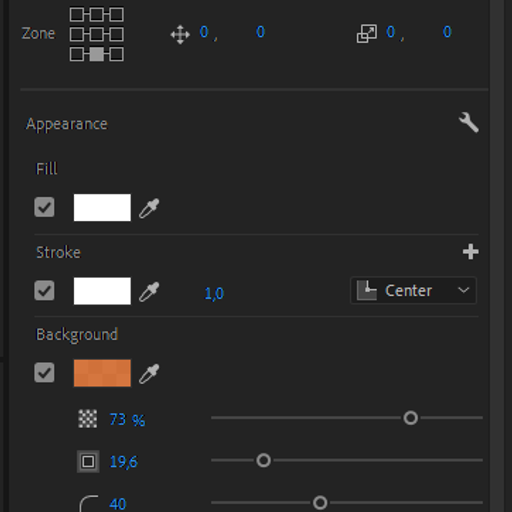Open the orange background color swatch

102,373
